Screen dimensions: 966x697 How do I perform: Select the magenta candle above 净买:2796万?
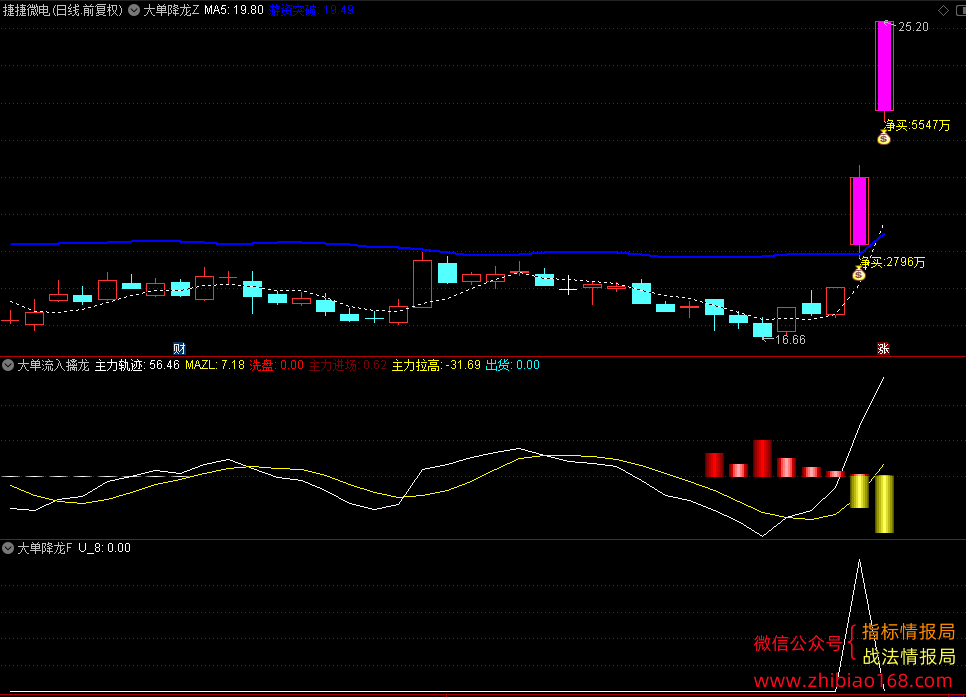(859, 211)
